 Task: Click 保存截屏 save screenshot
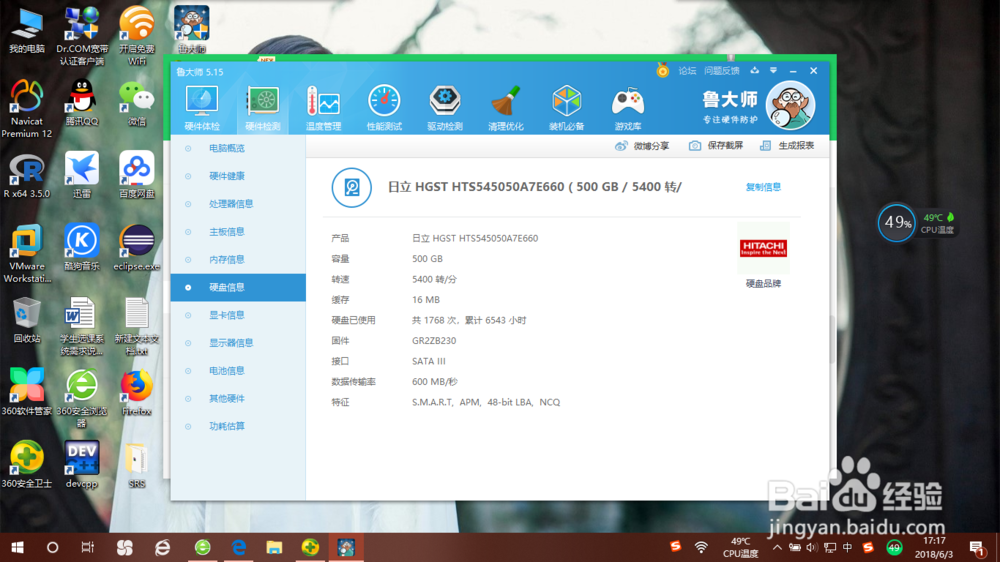(716, 146)
